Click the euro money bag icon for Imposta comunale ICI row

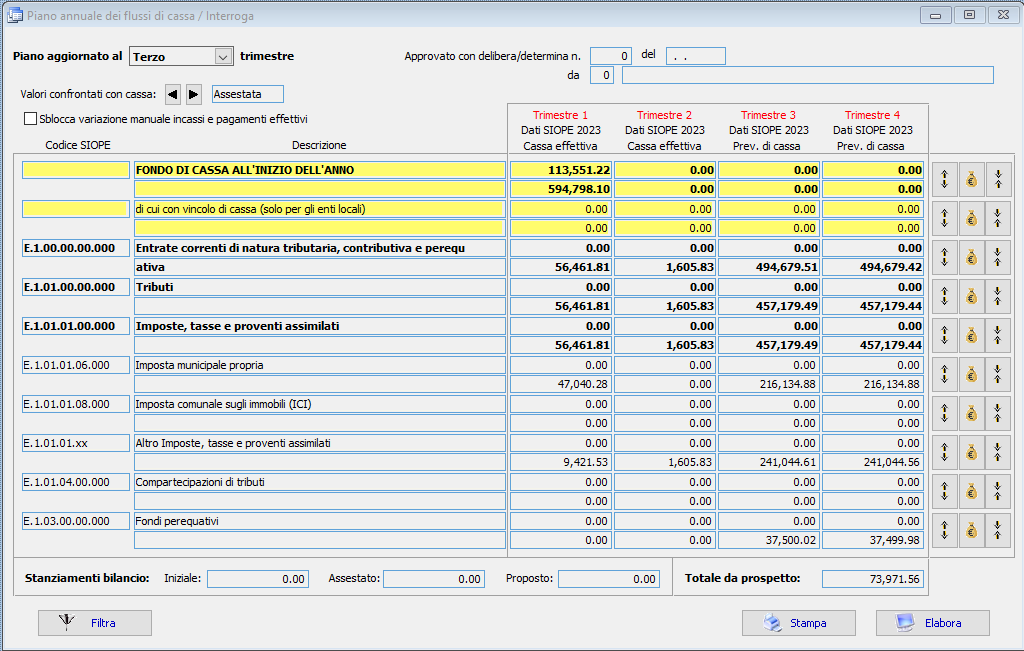point(970,413)
